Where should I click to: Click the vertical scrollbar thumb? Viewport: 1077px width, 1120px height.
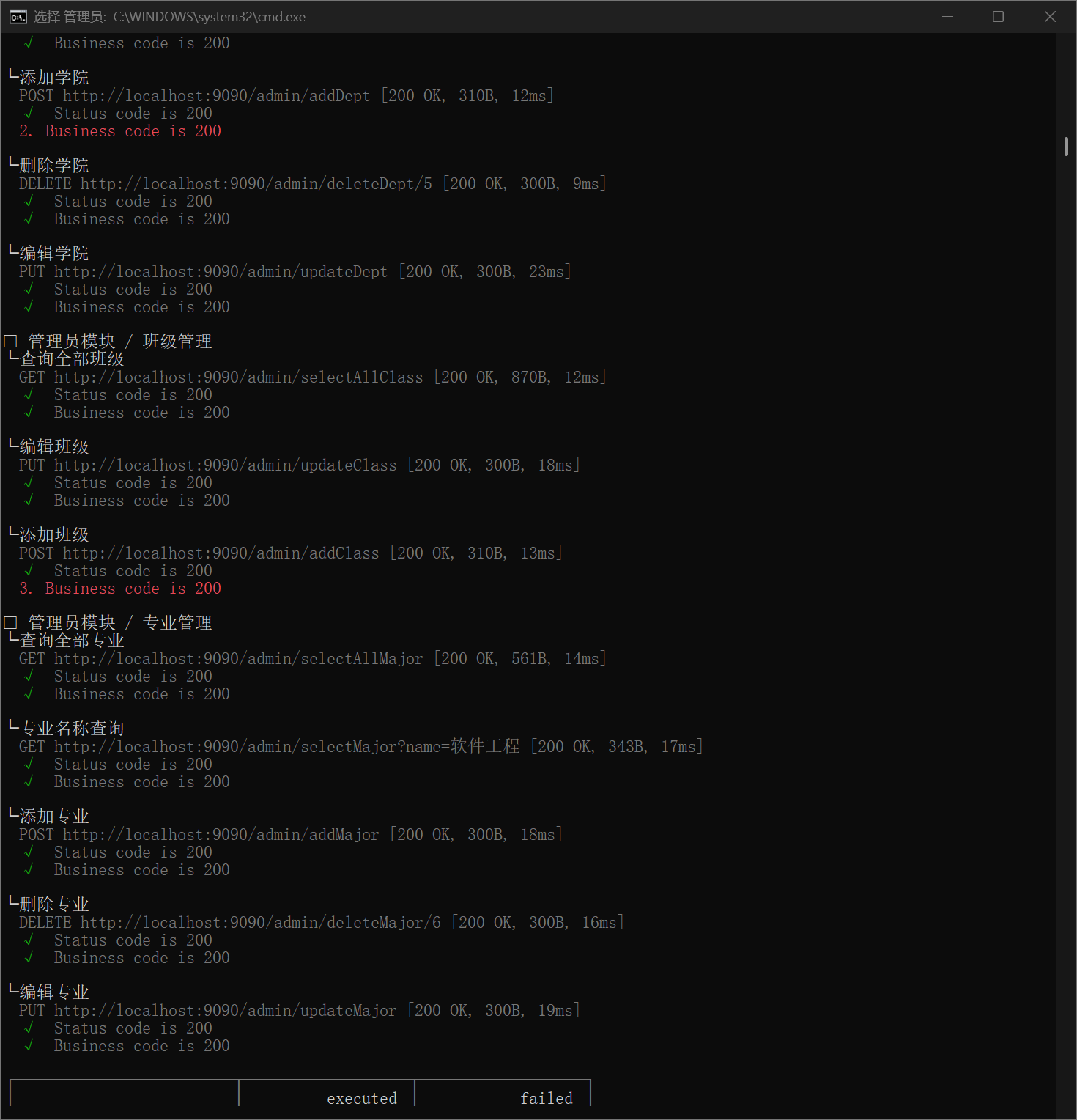tap(1066, 147)
